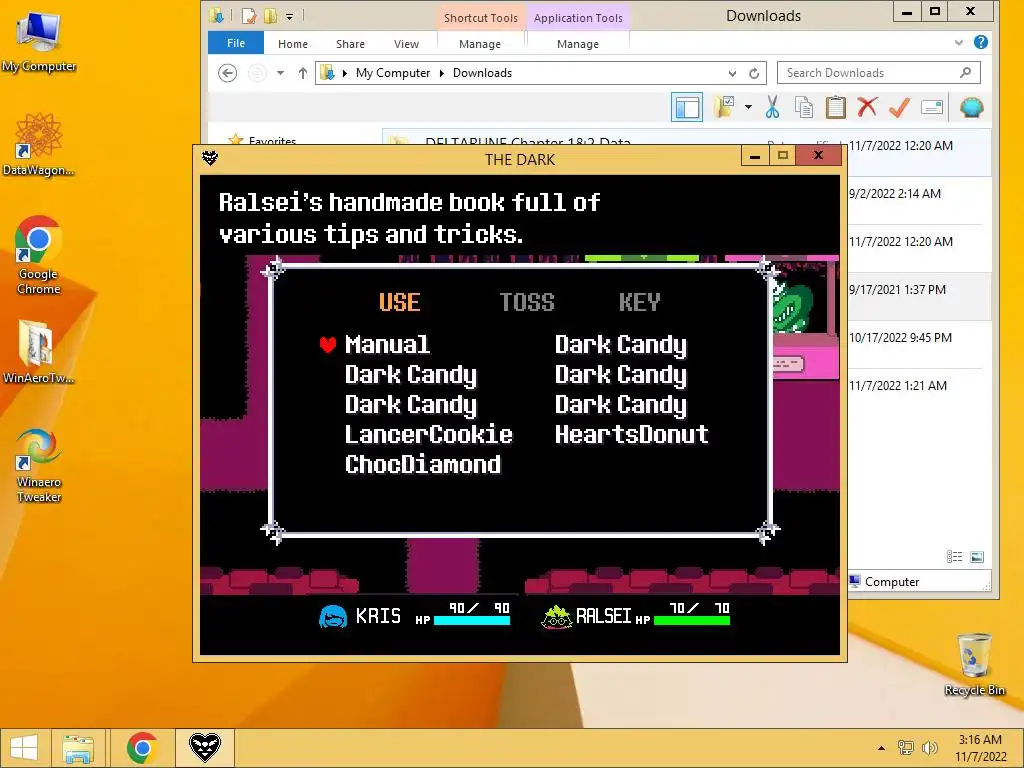Click the Windows Start button
The width and height of the screenshot is (1024, 768).
click(24, 748)
